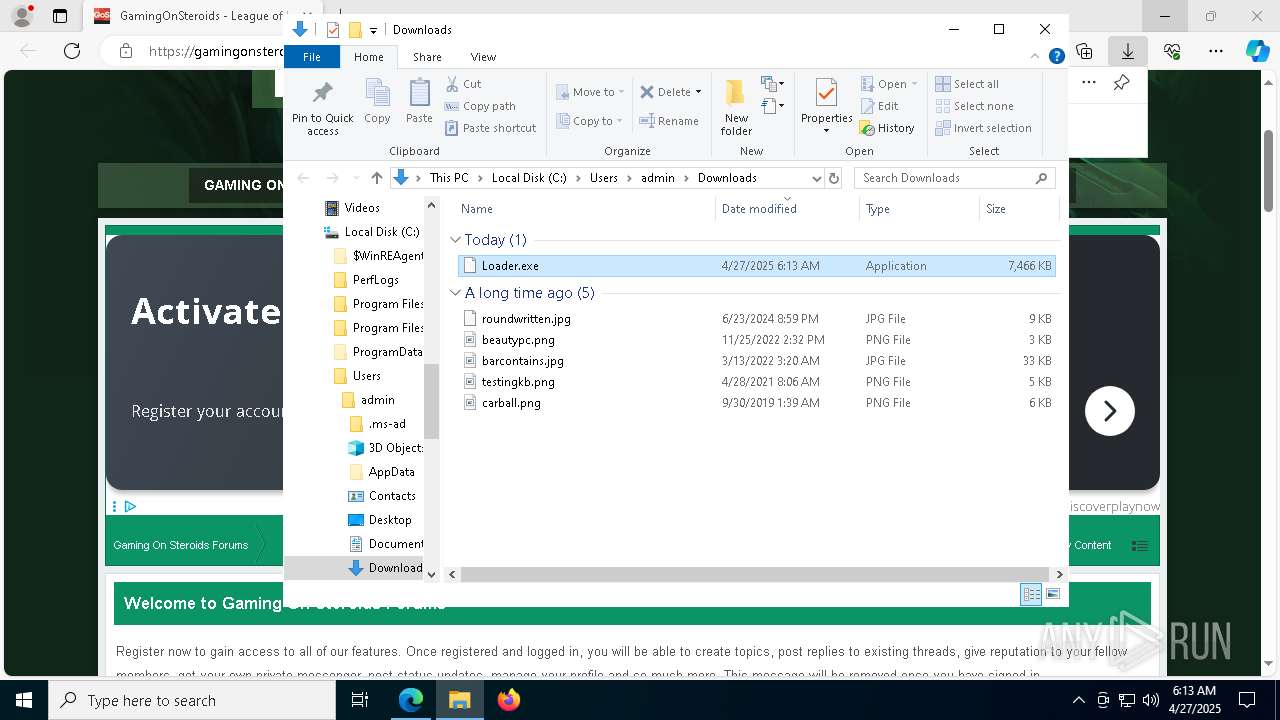Click the Search Downloads field
This screenshot has height=720, width=1280.
tap(955, 178)
